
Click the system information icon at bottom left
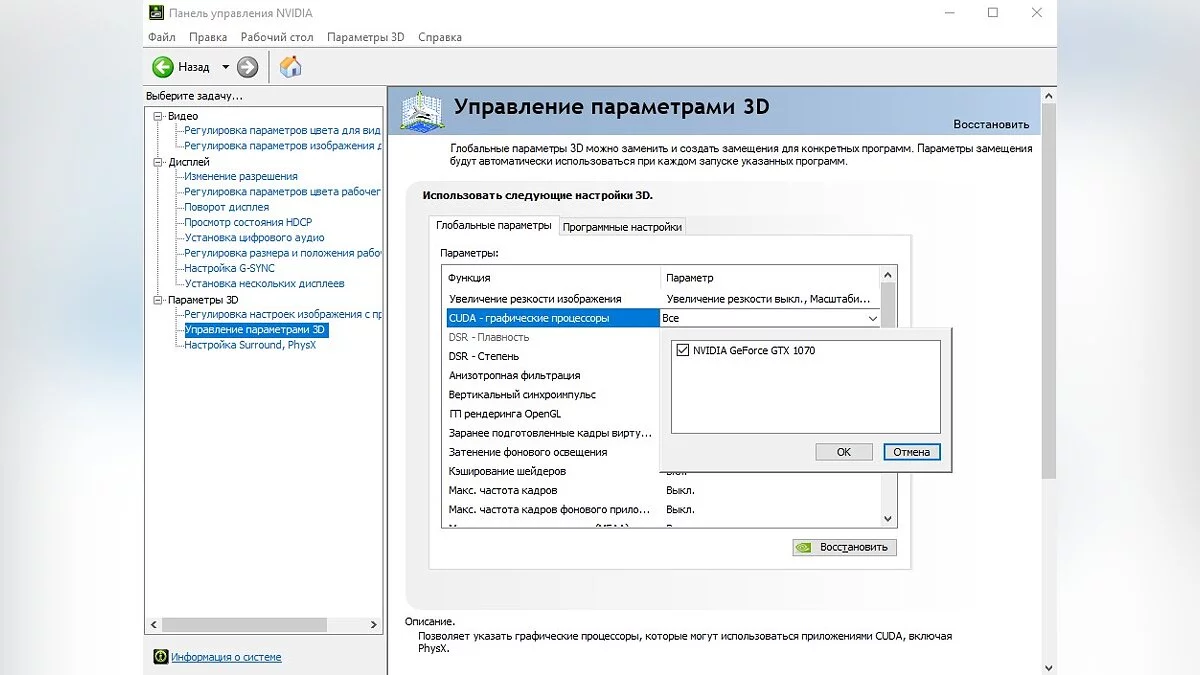click(x=160, y=657)
